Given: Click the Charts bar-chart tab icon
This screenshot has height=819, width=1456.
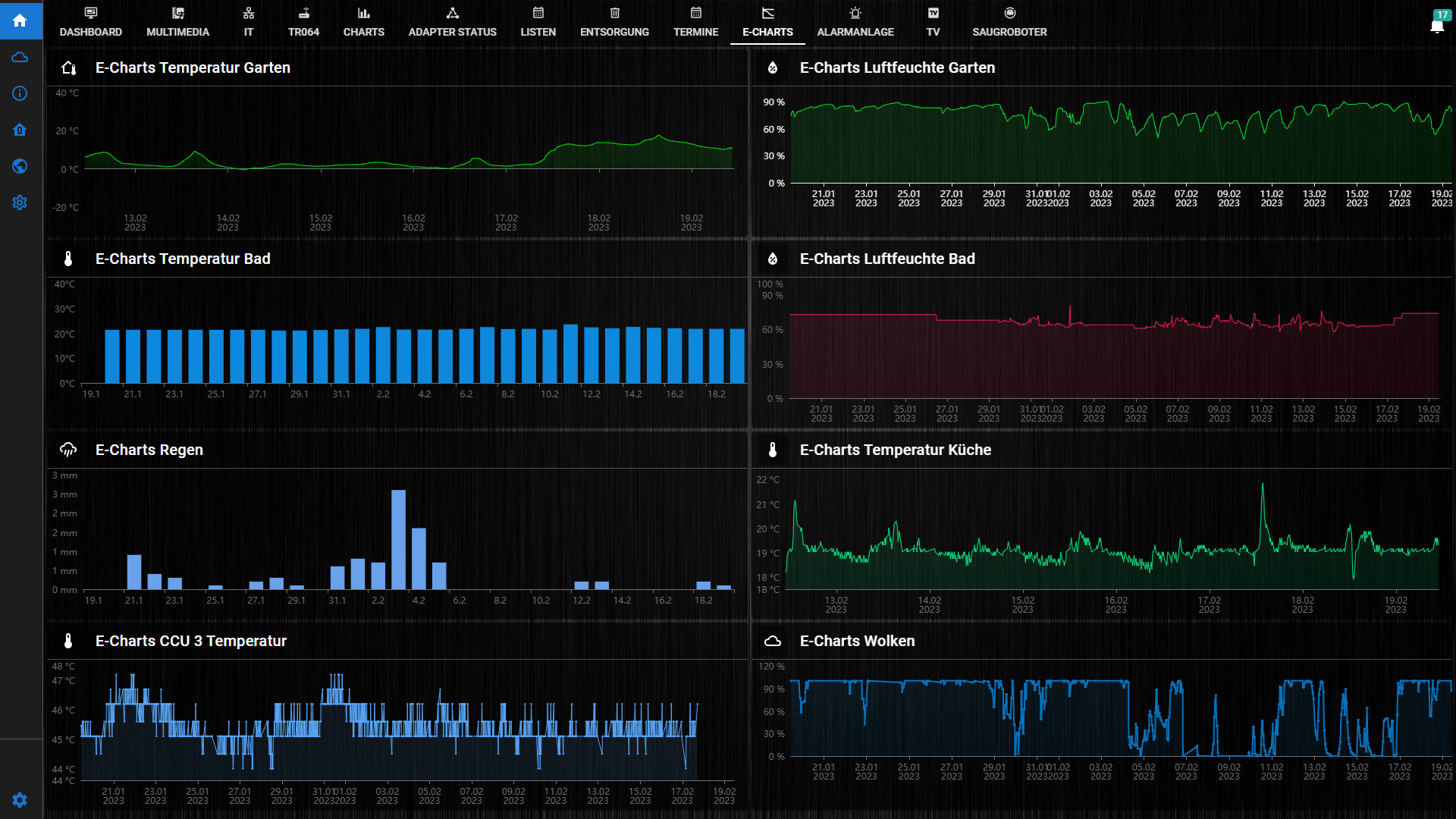Looking at the screenshot, I should coord(364,13).
